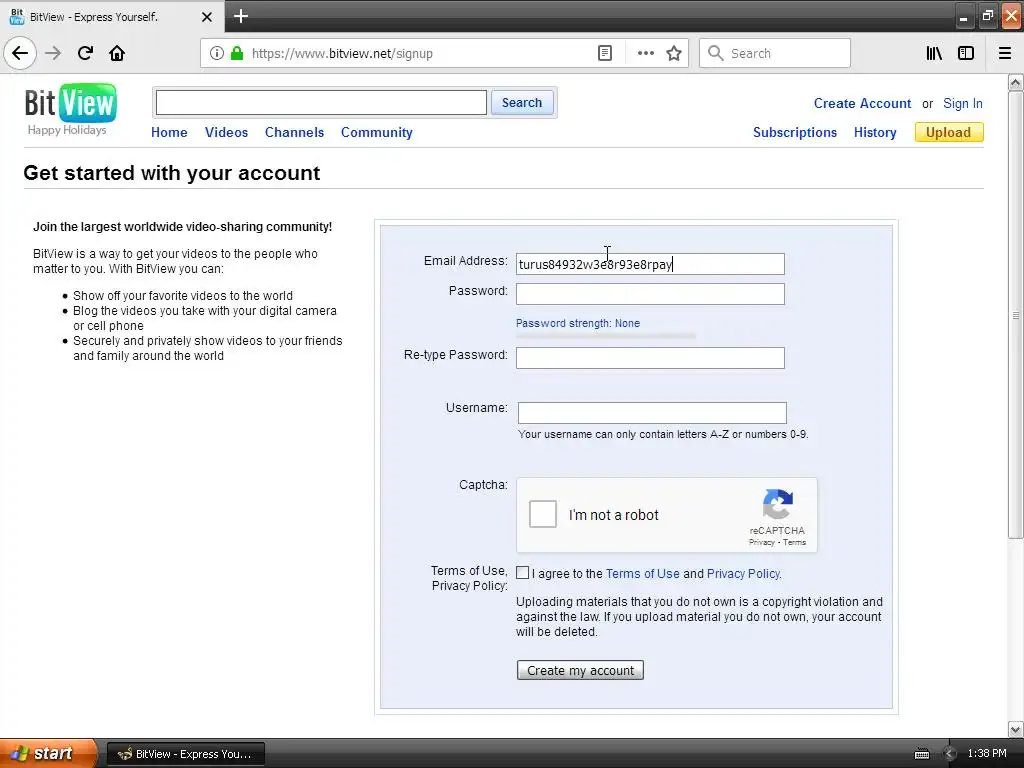The height and width of the screenshot is (768, 1024).
Task: Click the yellow Upload button
Action: point(949,132)
